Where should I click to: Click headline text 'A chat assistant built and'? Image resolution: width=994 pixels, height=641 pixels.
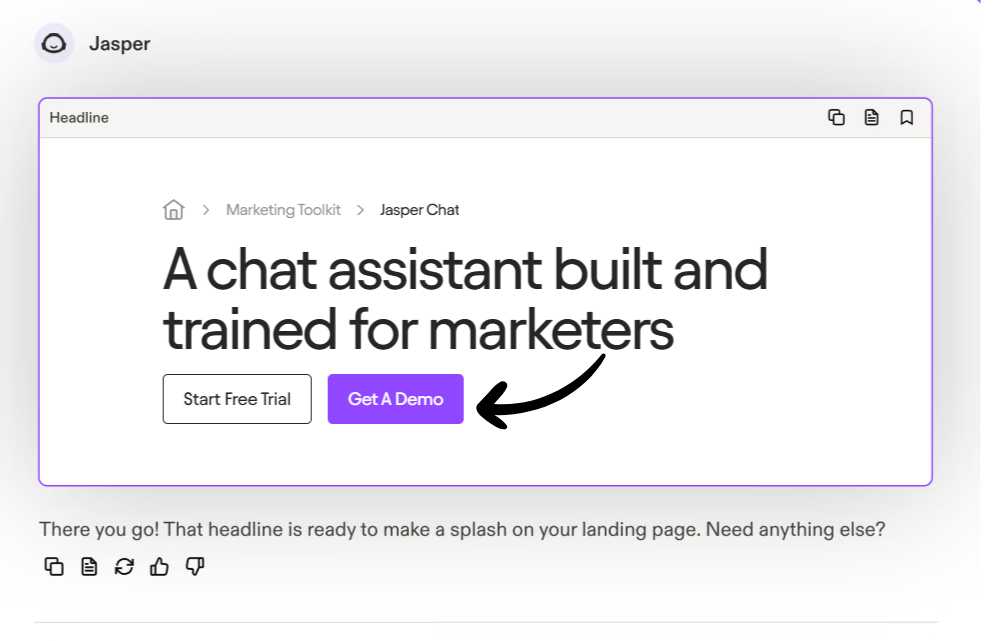tap(465, 269)
